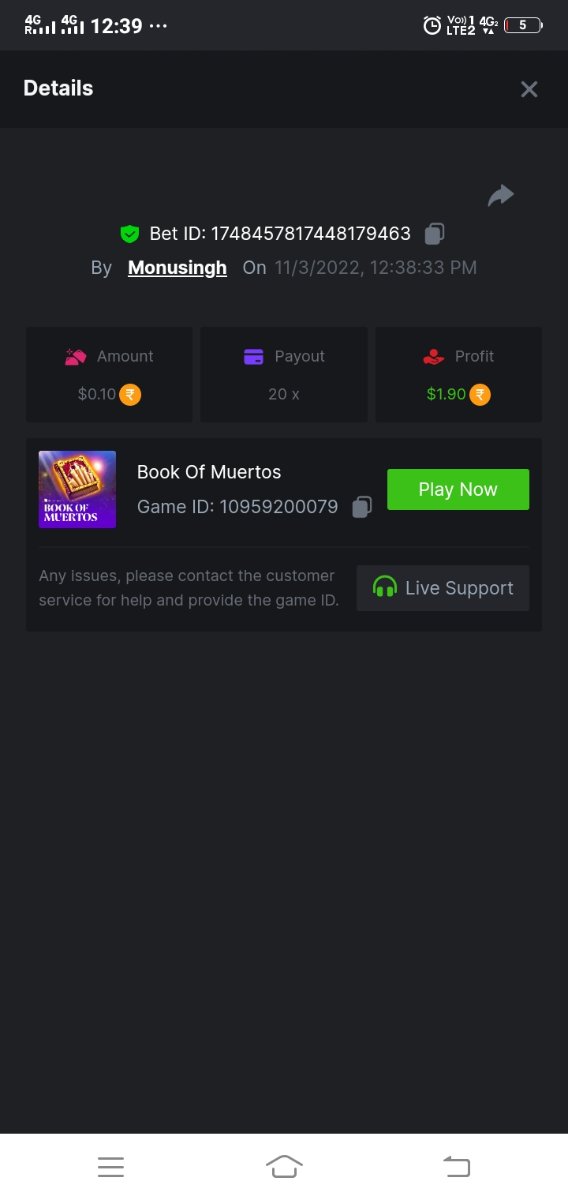Tap the Android back button
The image size is (568, 1200).
pyautogui.click(x=456, y=1166)
